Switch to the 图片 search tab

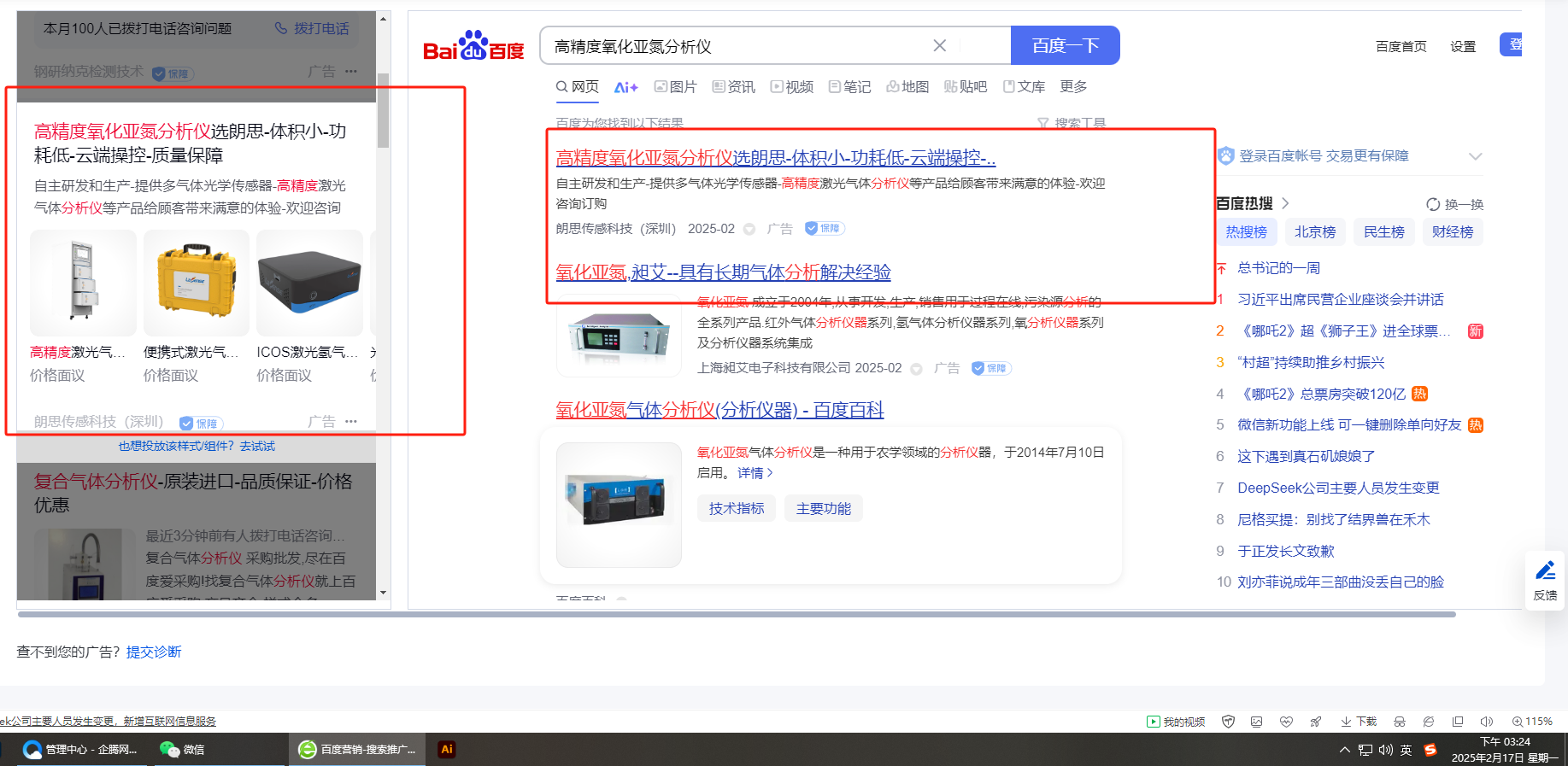tap(675, 87)
